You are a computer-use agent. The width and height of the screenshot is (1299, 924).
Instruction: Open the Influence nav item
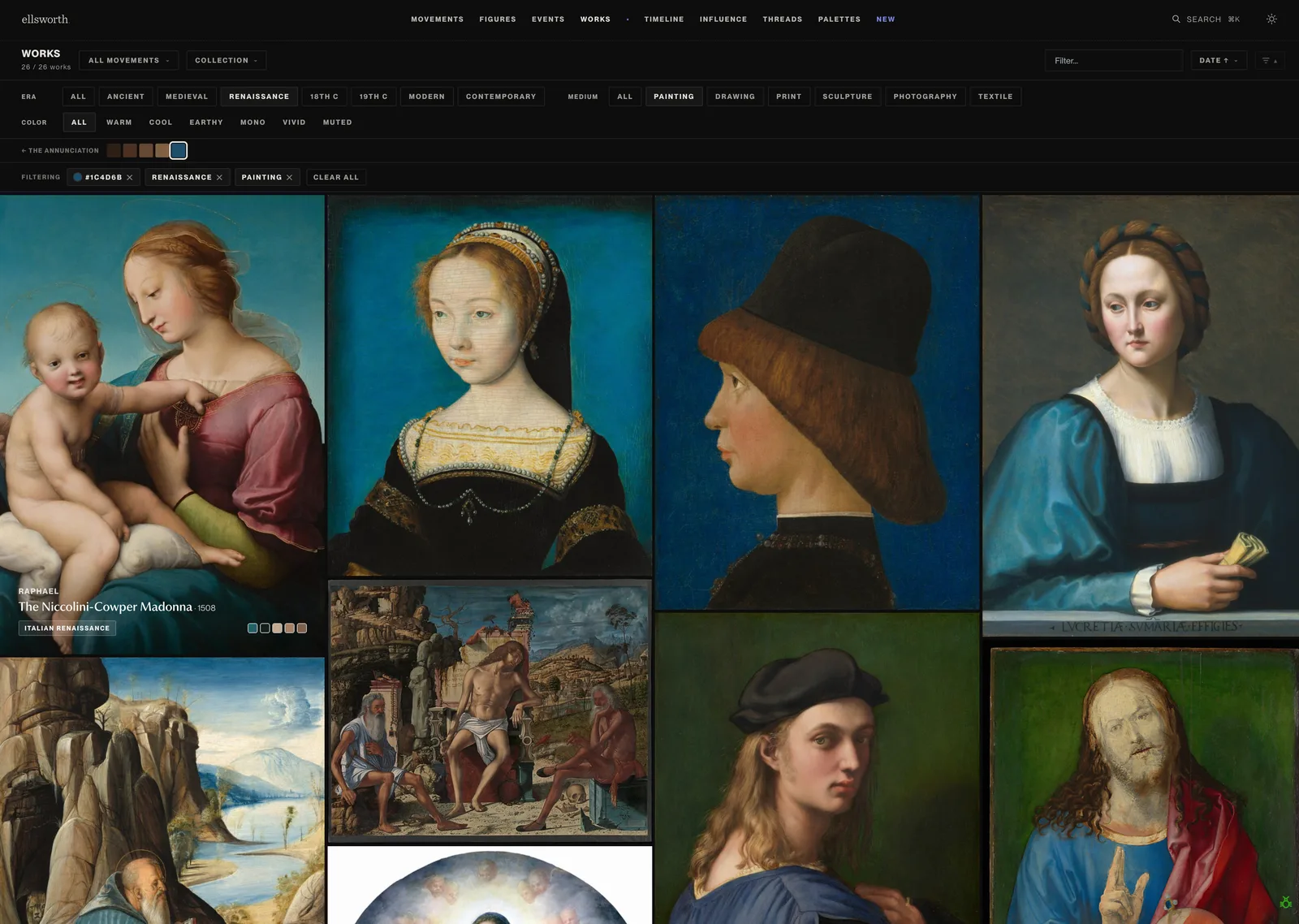click(x=723, y=19)
